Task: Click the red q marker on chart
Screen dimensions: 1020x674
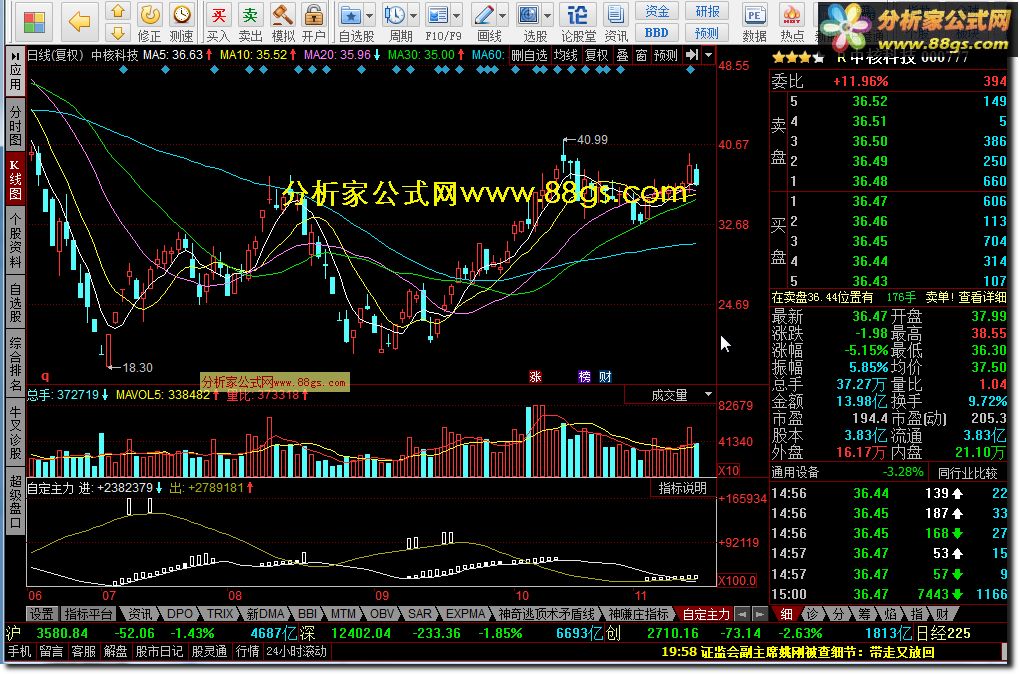Action: (x=45, y=376)
